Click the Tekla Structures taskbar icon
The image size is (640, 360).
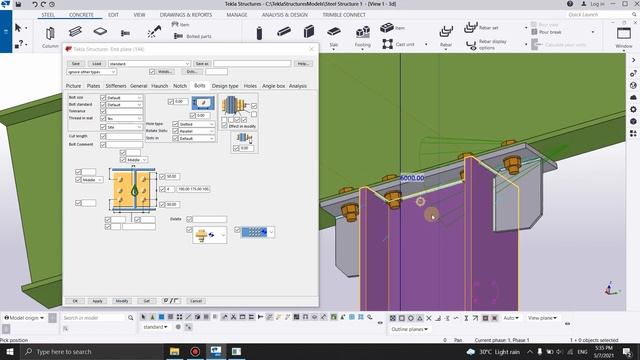point(216,351)
